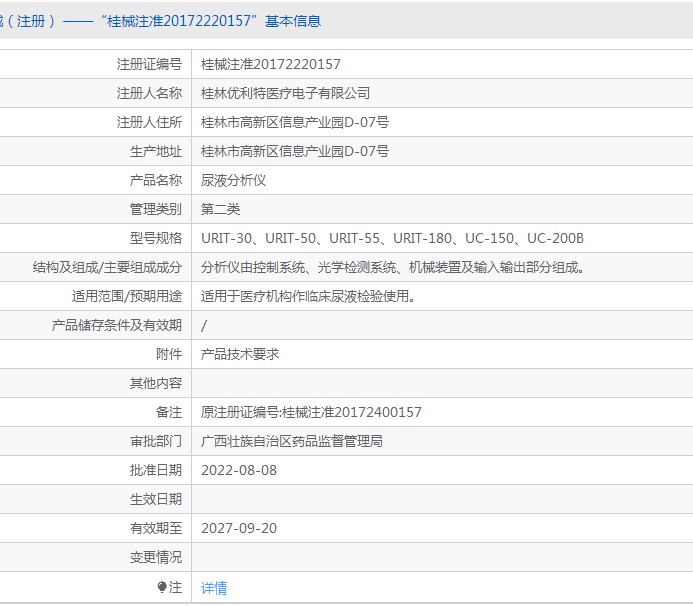This screenshot has height=606, width=693.
Task: Select registration number value 桂械注准20172220157
Action: click(x=270, y=65)
